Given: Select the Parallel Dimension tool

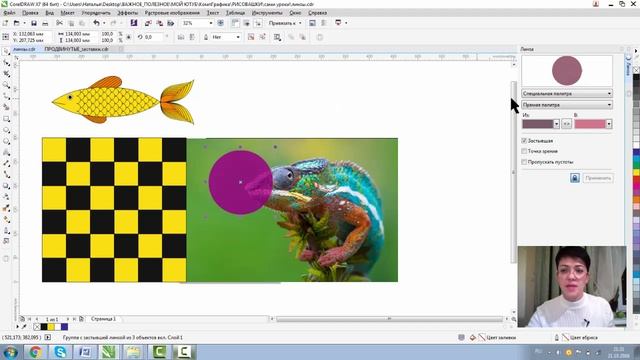Looking at the screenshot, I should [6, 163].
